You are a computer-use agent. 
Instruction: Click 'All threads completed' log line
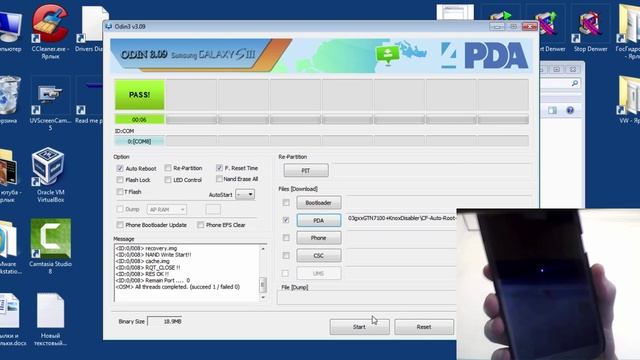click(x=178, y=287)
